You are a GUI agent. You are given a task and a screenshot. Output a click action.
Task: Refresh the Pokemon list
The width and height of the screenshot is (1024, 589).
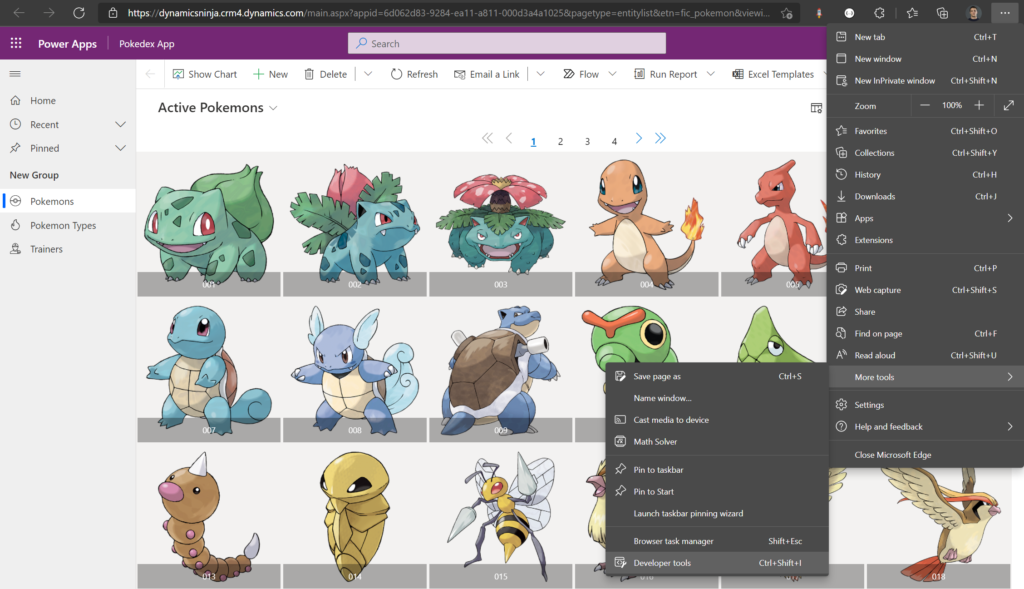point(414,74)
